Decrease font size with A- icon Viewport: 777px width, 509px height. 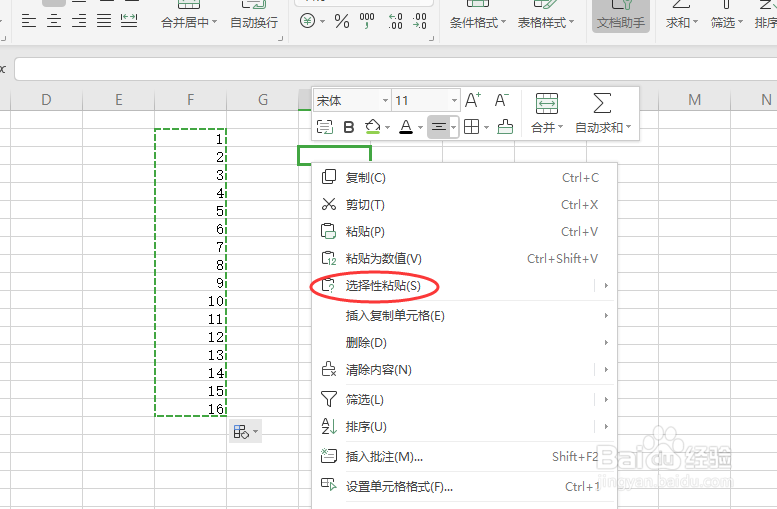click(501, 101)
